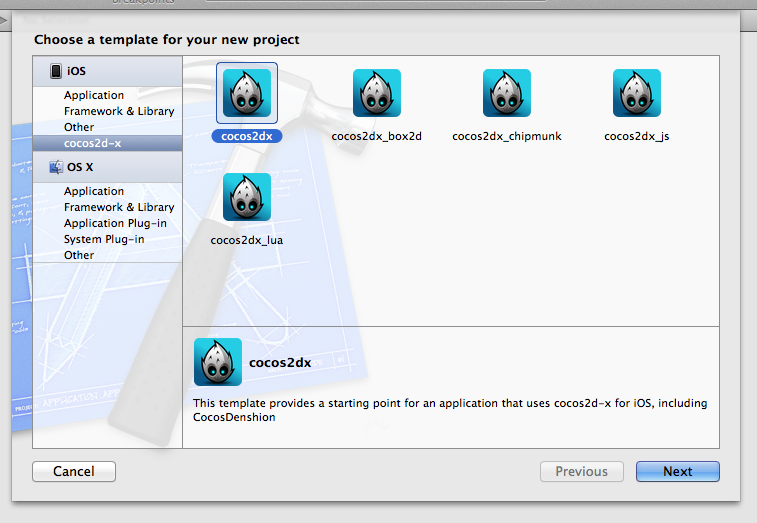Proceed with the Next button
757x523 pixels.
[x=678, y=471]
